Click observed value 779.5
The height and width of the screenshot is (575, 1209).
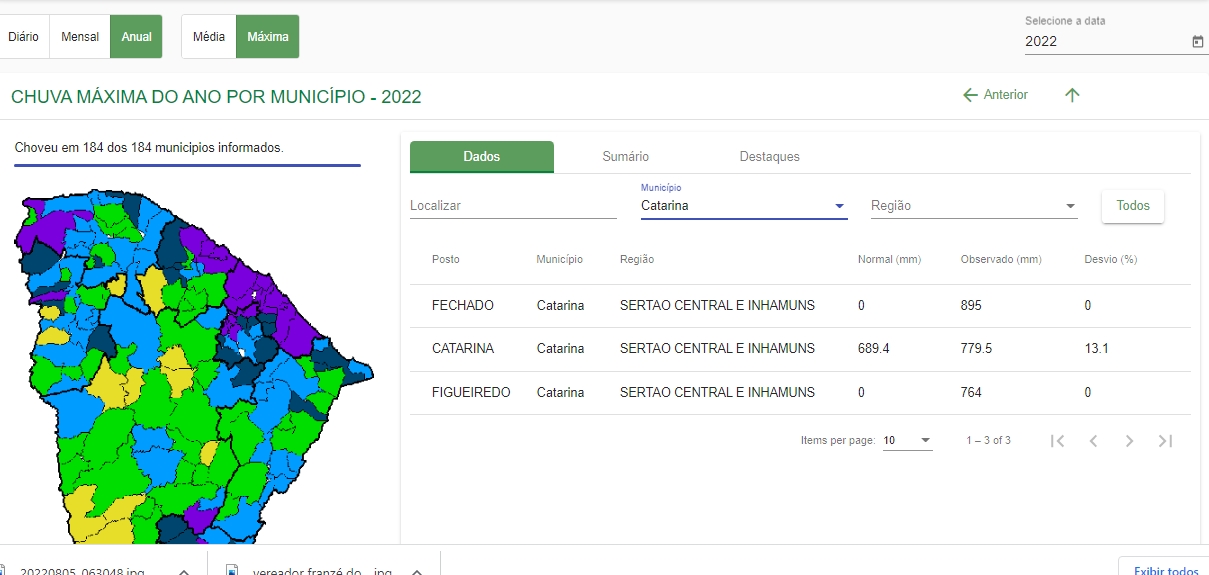[x=977, y=349]
